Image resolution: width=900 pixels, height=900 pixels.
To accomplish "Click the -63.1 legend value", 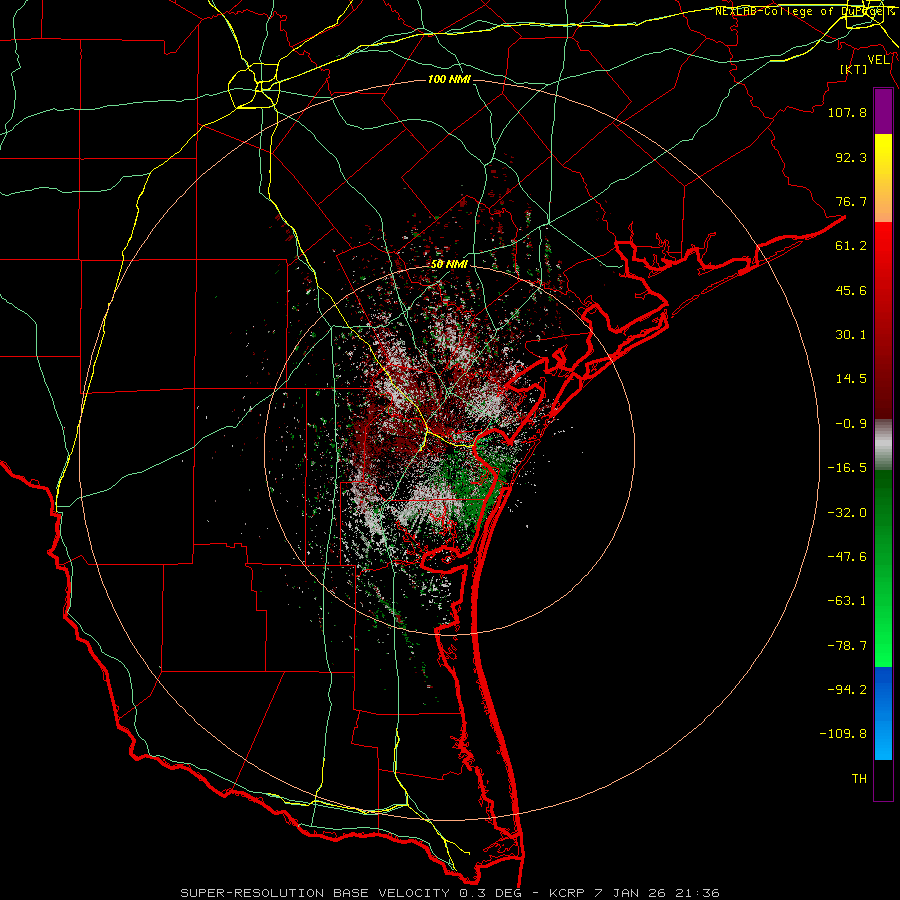I will tap(847, 601).
